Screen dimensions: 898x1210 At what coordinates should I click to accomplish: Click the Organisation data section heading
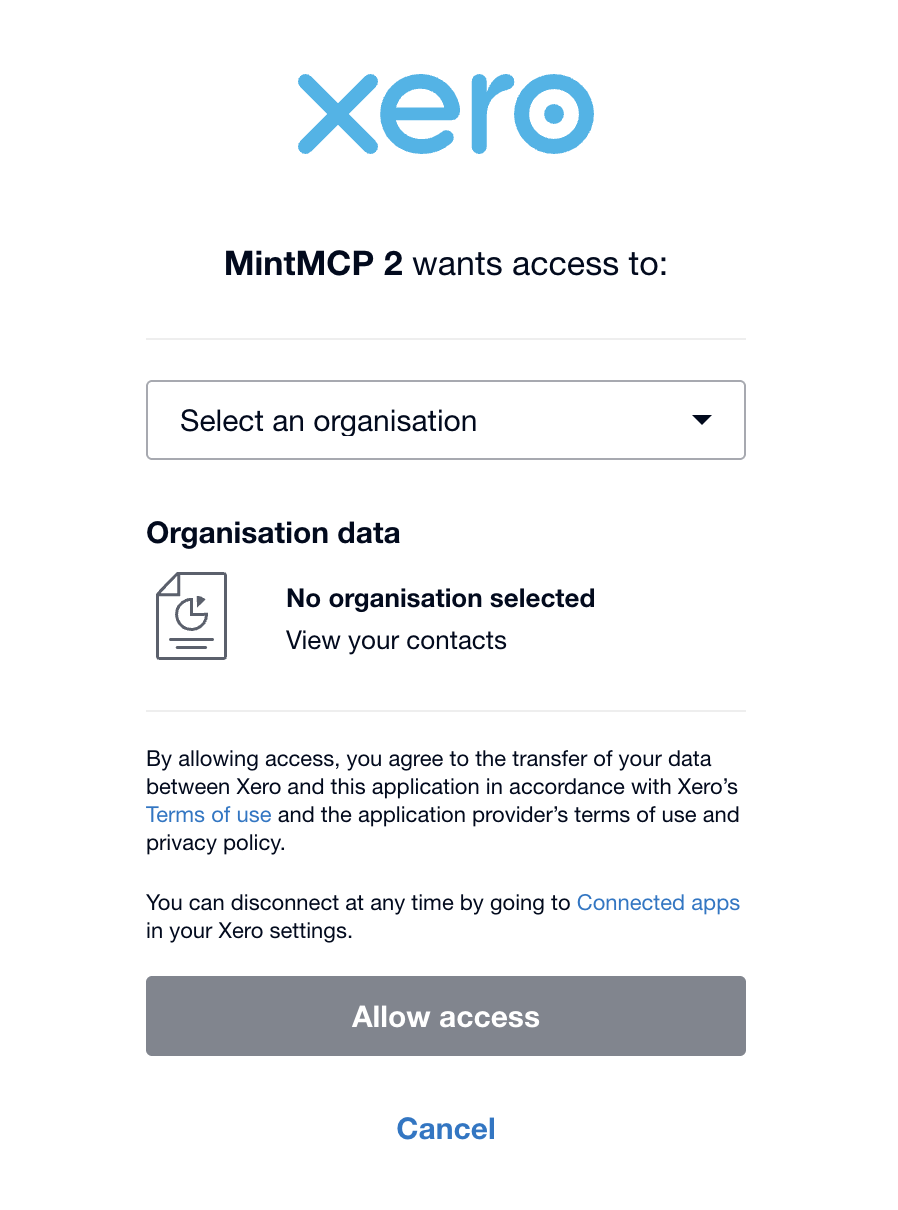coord(273,533)
